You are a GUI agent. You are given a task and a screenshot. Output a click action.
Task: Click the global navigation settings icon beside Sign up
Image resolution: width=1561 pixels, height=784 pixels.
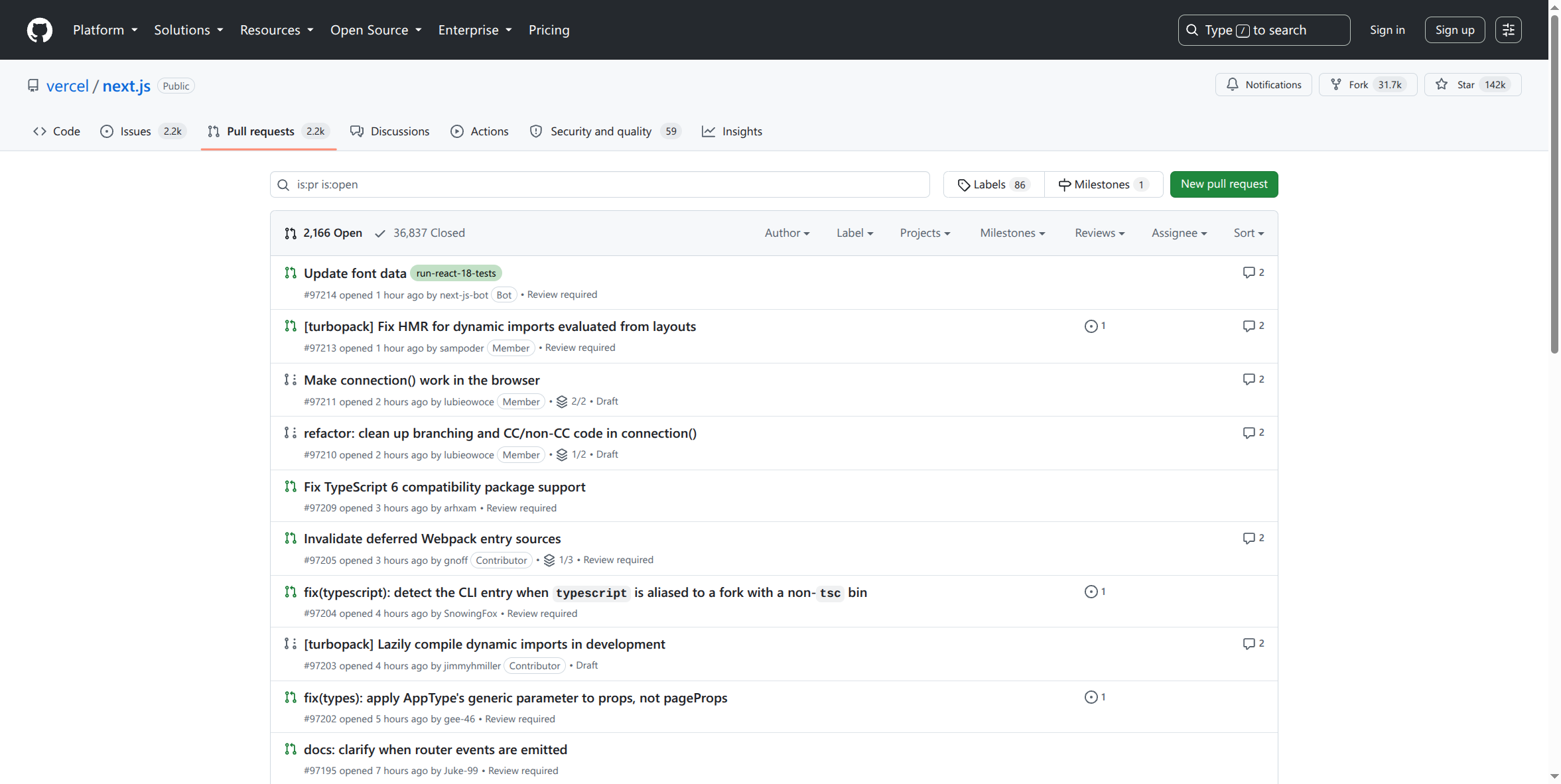(1508, 30)
